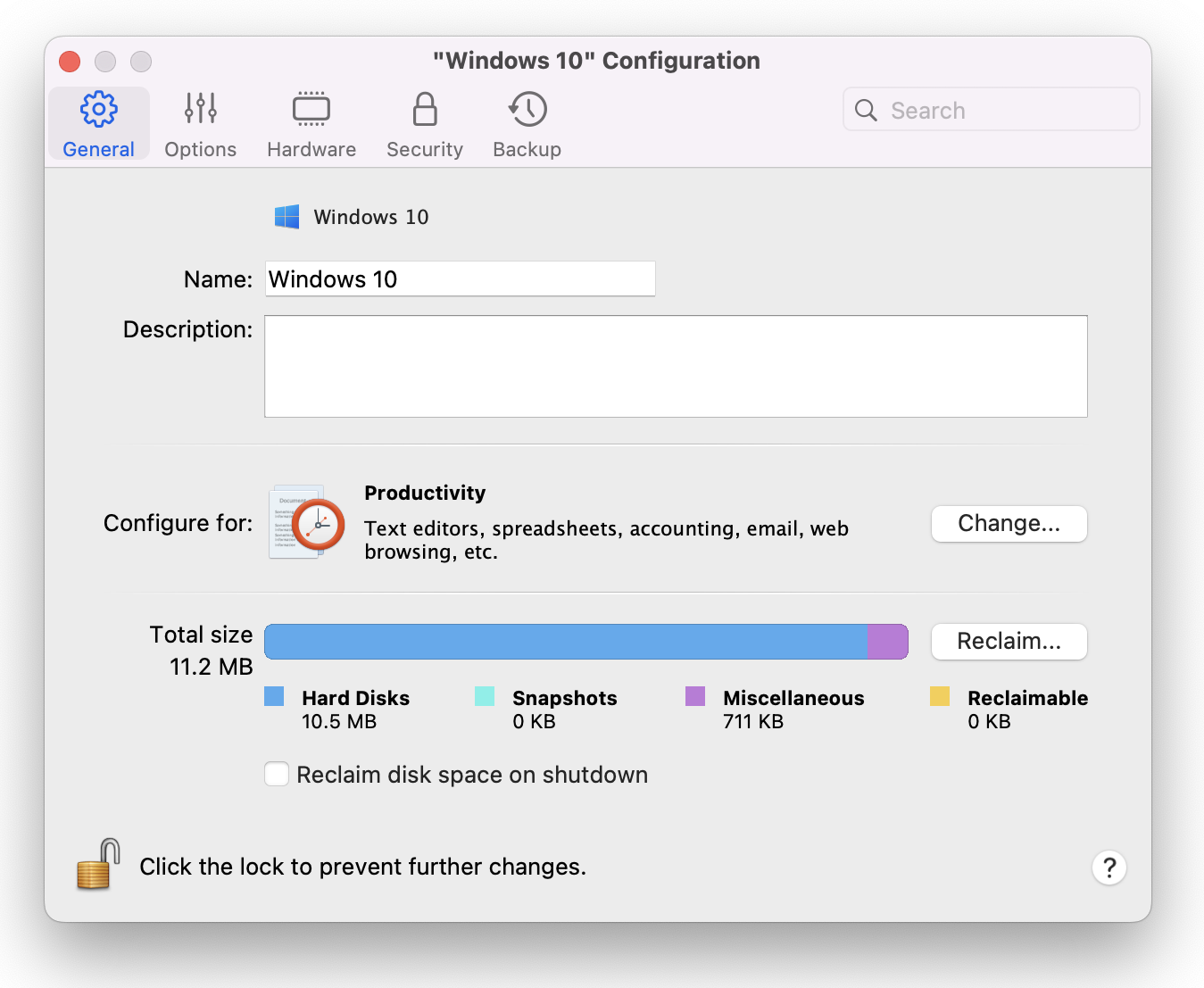Image resolution: width=1204 pixels, height=988 pixels.
Task: Open the Security padlock tab
Action: 424,124
